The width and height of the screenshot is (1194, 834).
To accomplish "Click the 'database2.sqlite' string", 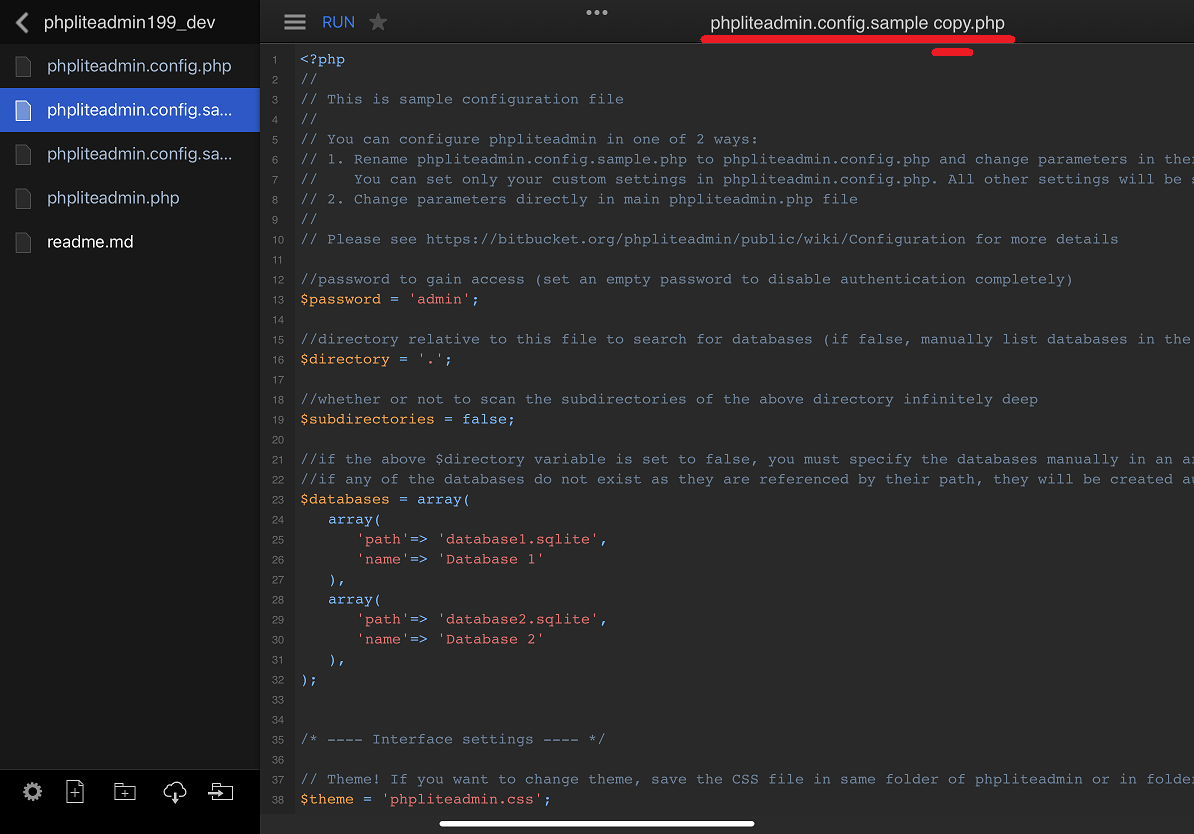I will tap(518, 619).
